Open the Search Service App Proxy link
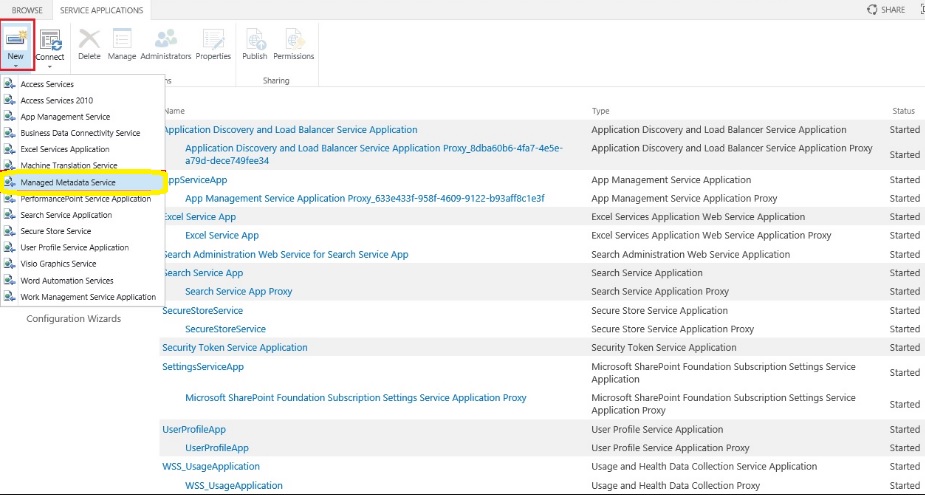925x495 pixels. [x=238, y=292]
